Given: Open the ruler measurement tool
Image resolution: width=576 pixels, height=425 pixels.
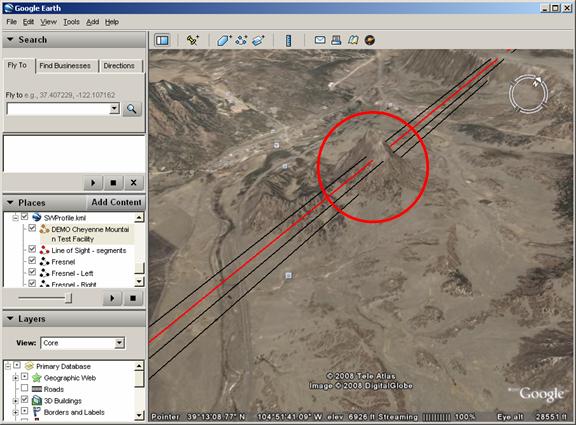Looking at the screenshot, I should 289,40.
